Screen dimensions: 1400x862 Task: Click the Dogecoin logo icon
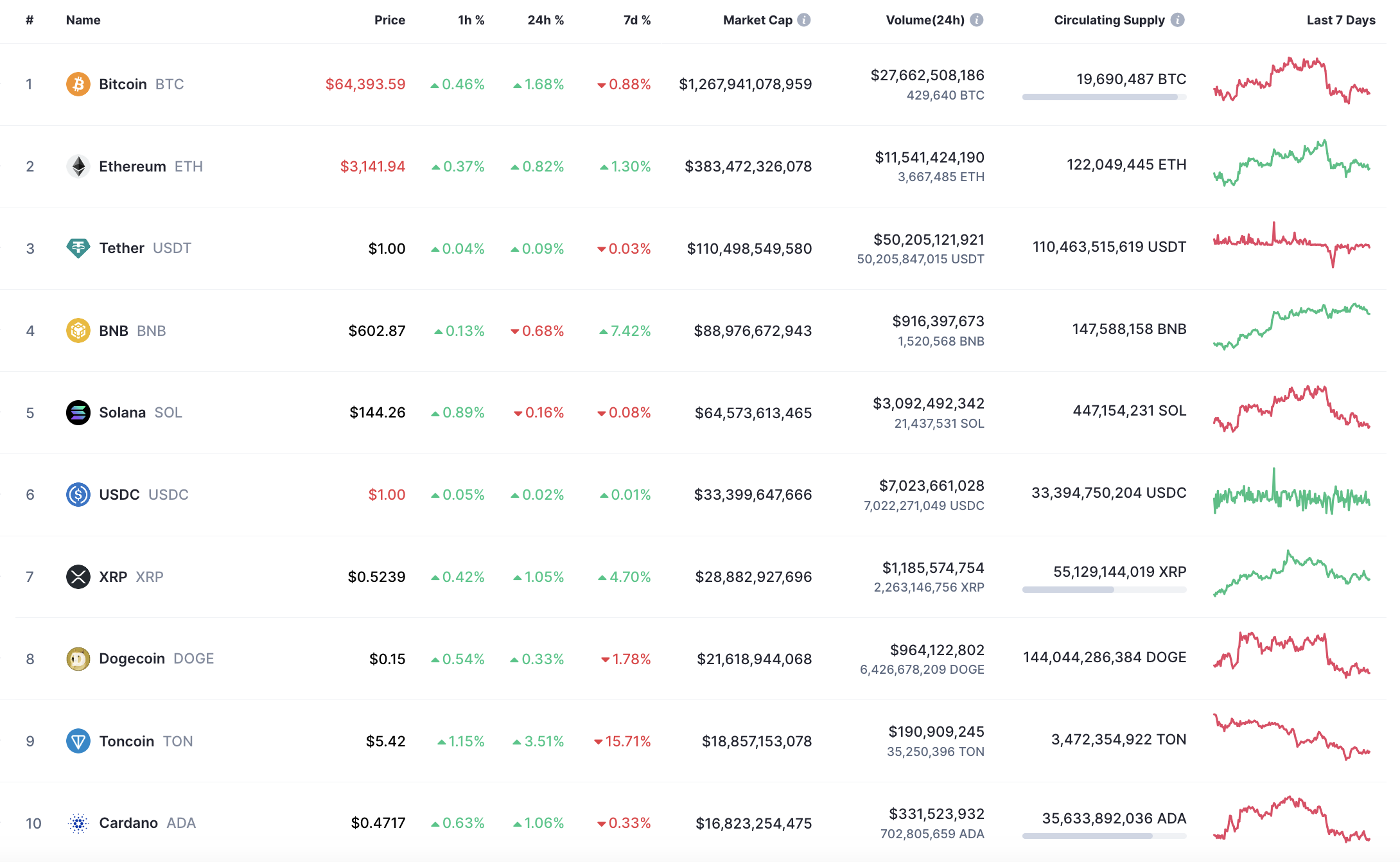click(78, 659)
